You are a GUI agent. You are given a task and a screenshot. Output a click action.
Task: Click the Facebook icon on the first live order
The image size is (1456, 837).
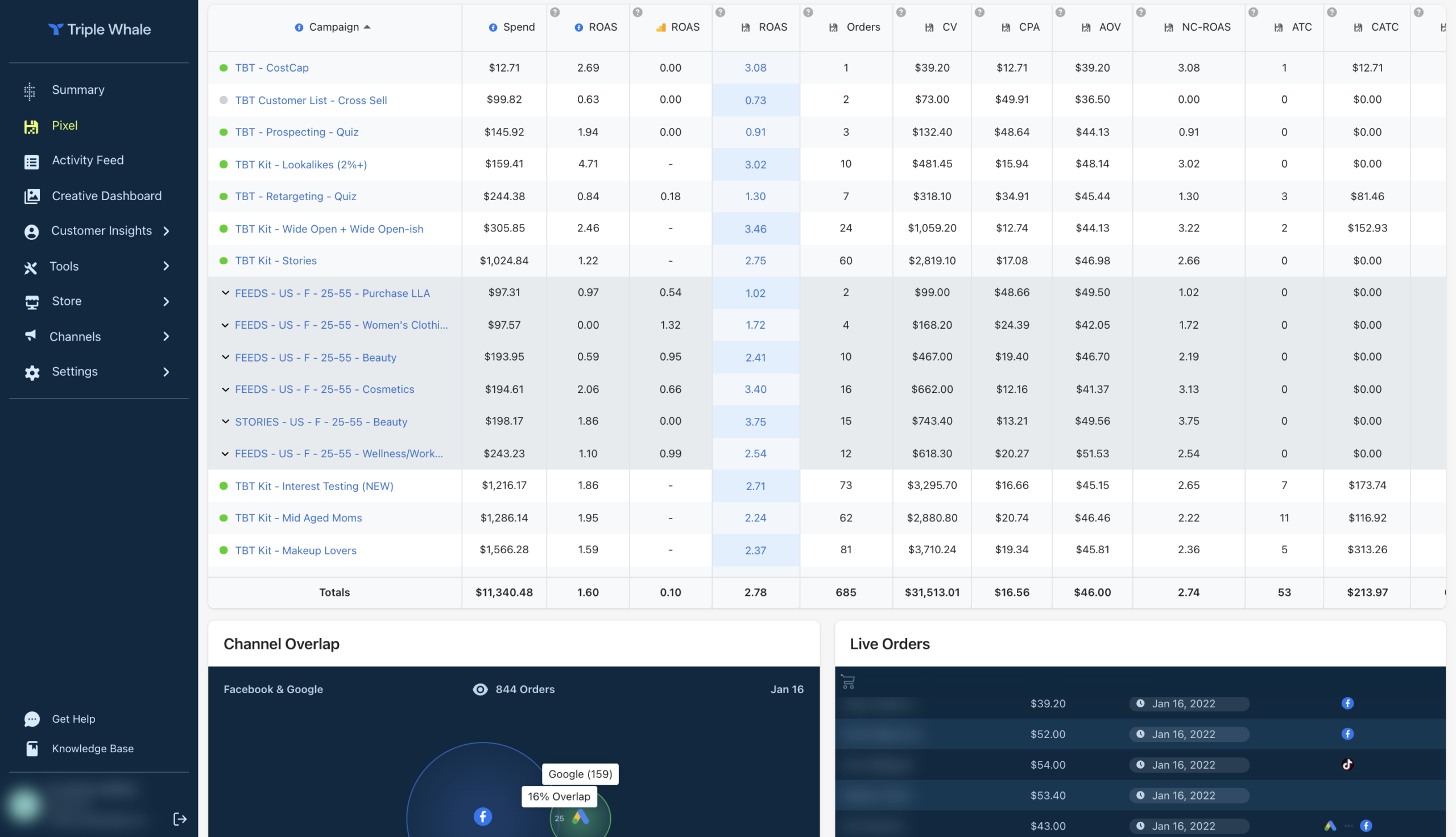point(1348,703)
